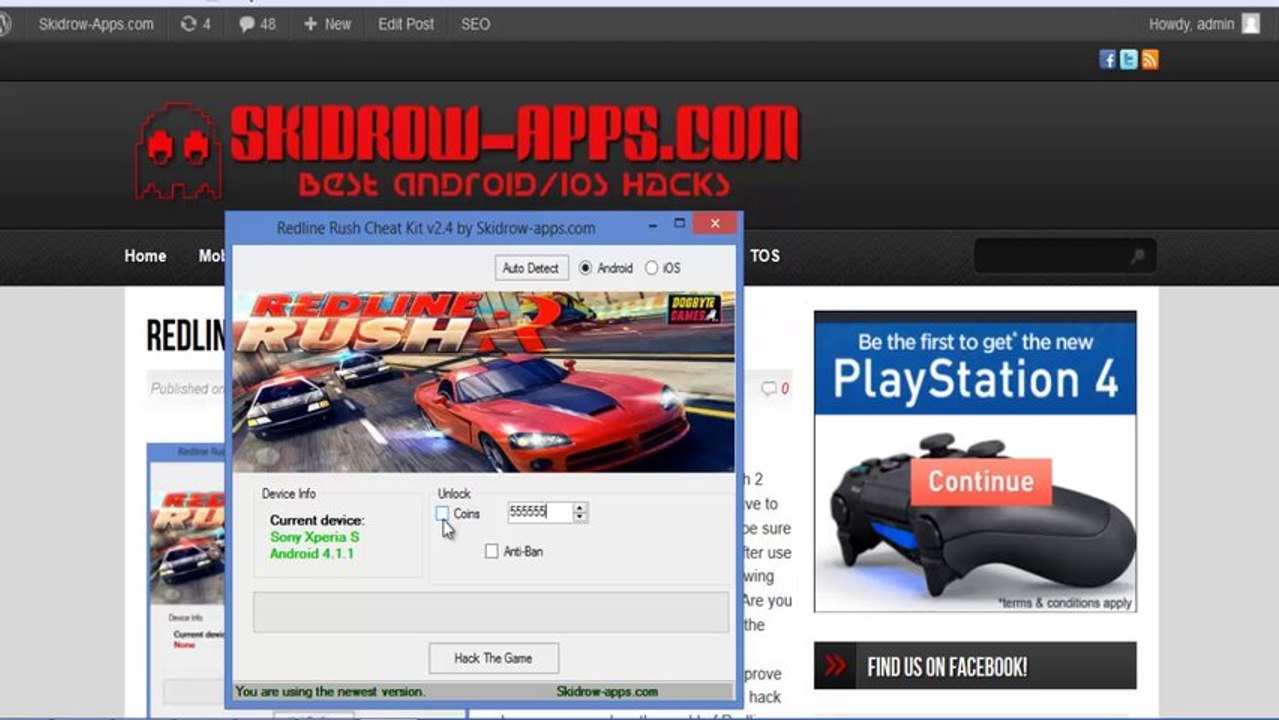Viewport: 1279px width, 720px height.
Task: Click the terms & conditions apply text
Action: click(x=1064, y=603)
